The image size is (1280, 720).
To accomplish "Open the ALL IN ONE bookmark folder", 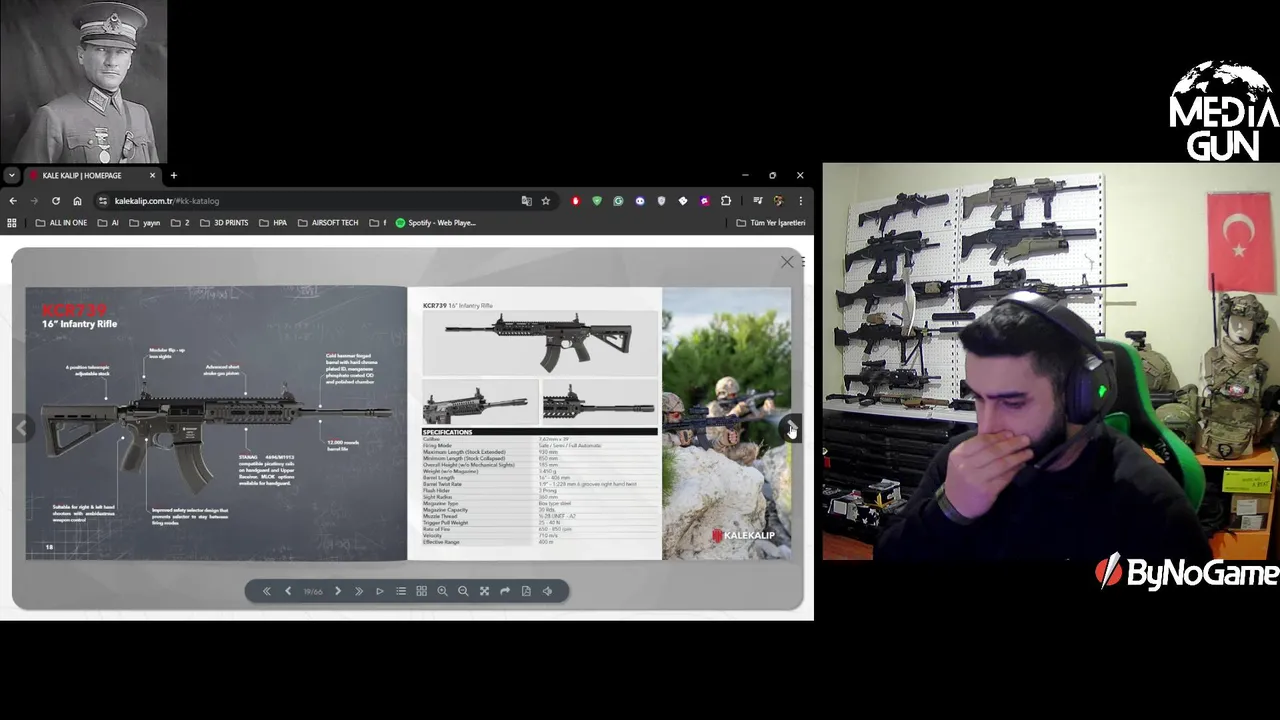I will [x=61, y=223].
